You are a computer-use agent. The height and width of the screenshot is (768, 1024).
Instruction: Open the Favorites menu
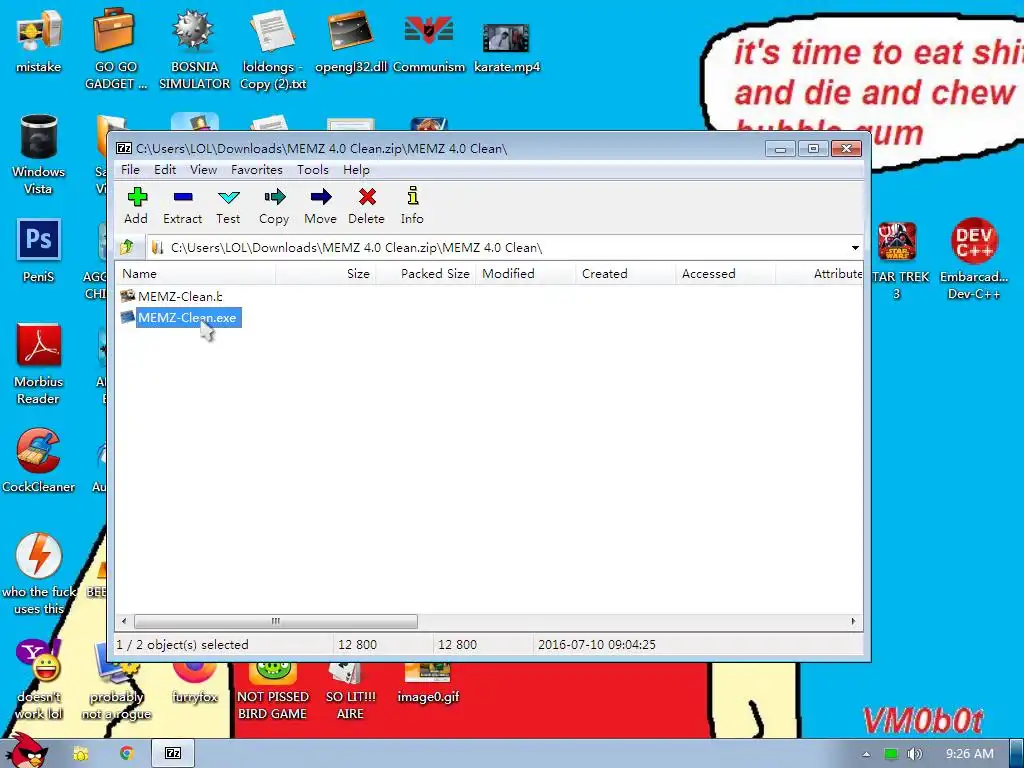click(x=257, y=170)
